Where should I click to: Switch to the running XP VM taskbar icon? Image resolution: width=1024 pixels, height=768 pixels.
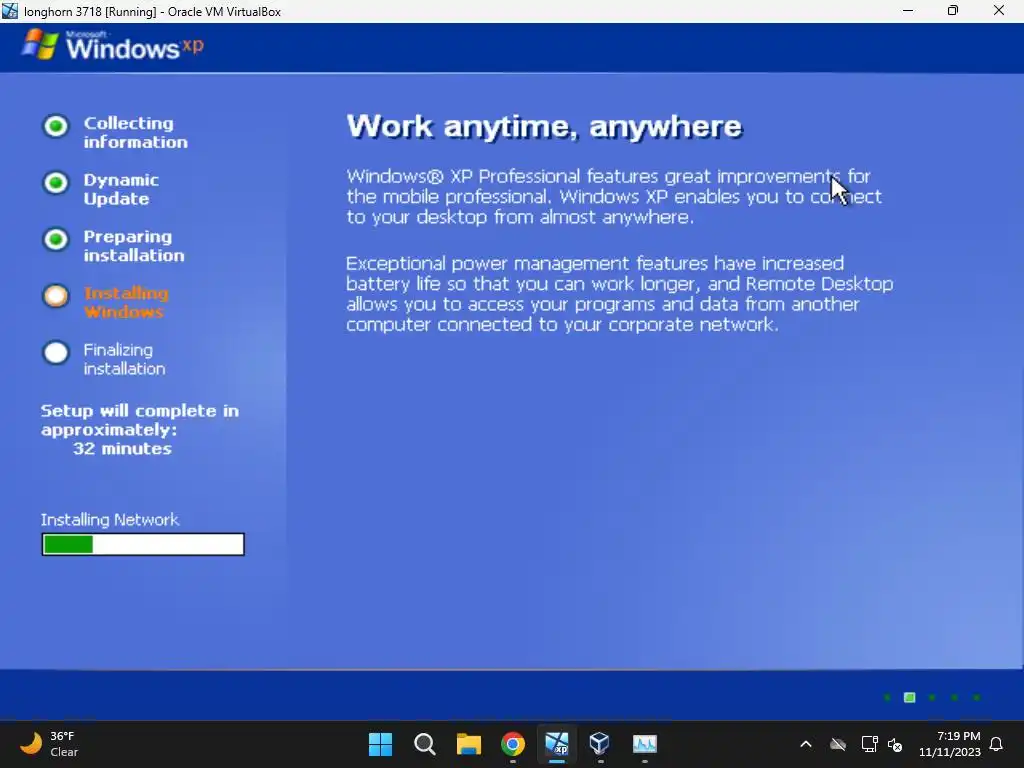point(556,744)
